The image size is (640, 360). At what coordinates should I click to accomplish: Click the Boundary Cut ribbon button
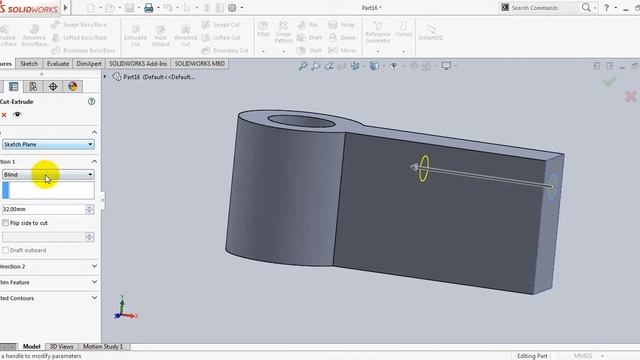[x=225, y=50]
